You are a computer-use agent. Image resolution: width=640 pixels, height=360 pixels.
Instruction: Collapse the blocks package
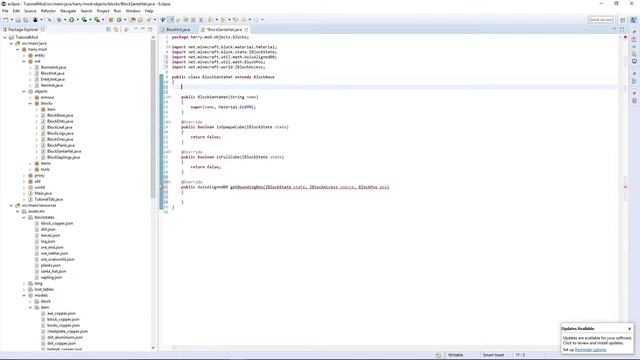[x=30, y=103]
